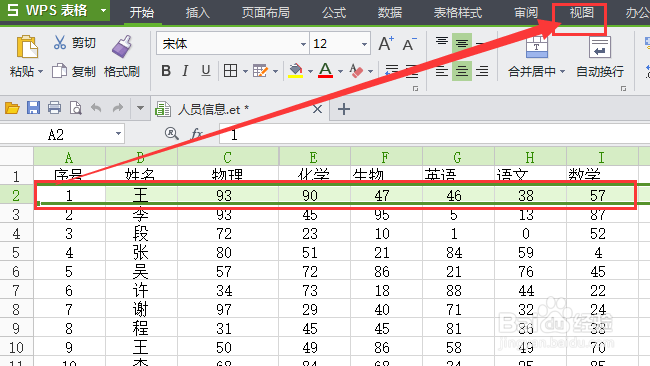Click the Paste clipboard icon

coord(27,46)
